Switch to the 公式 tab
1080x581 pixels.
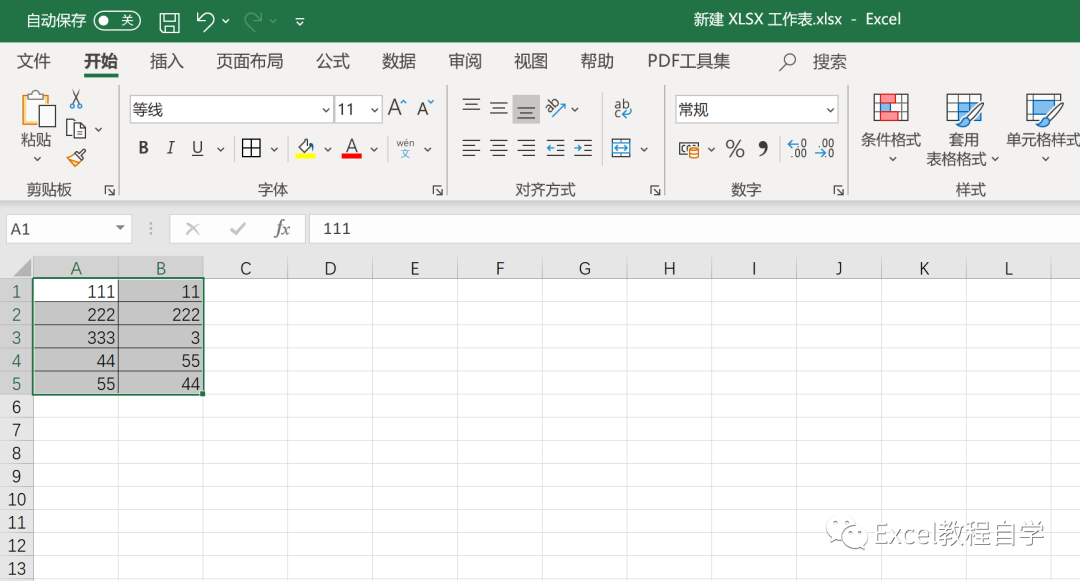[333, 61]
